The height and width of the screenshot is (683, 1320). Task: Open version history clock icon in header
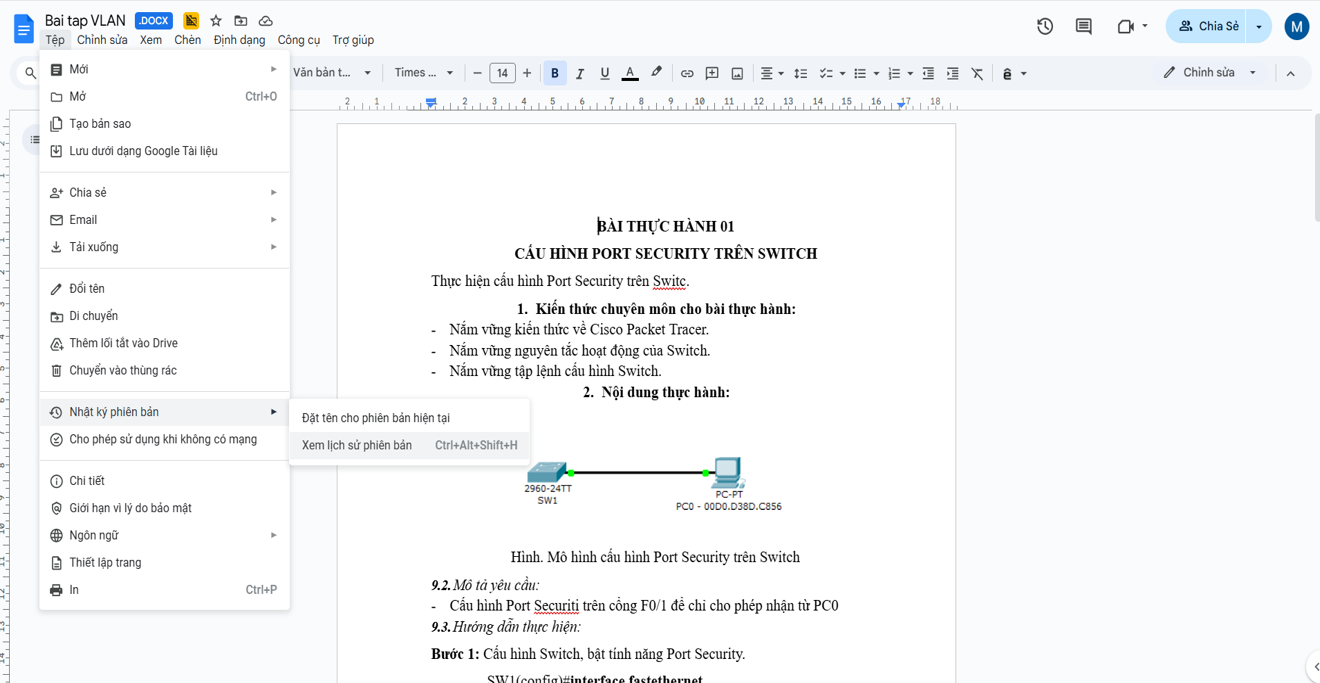[x=1045, y=27]
